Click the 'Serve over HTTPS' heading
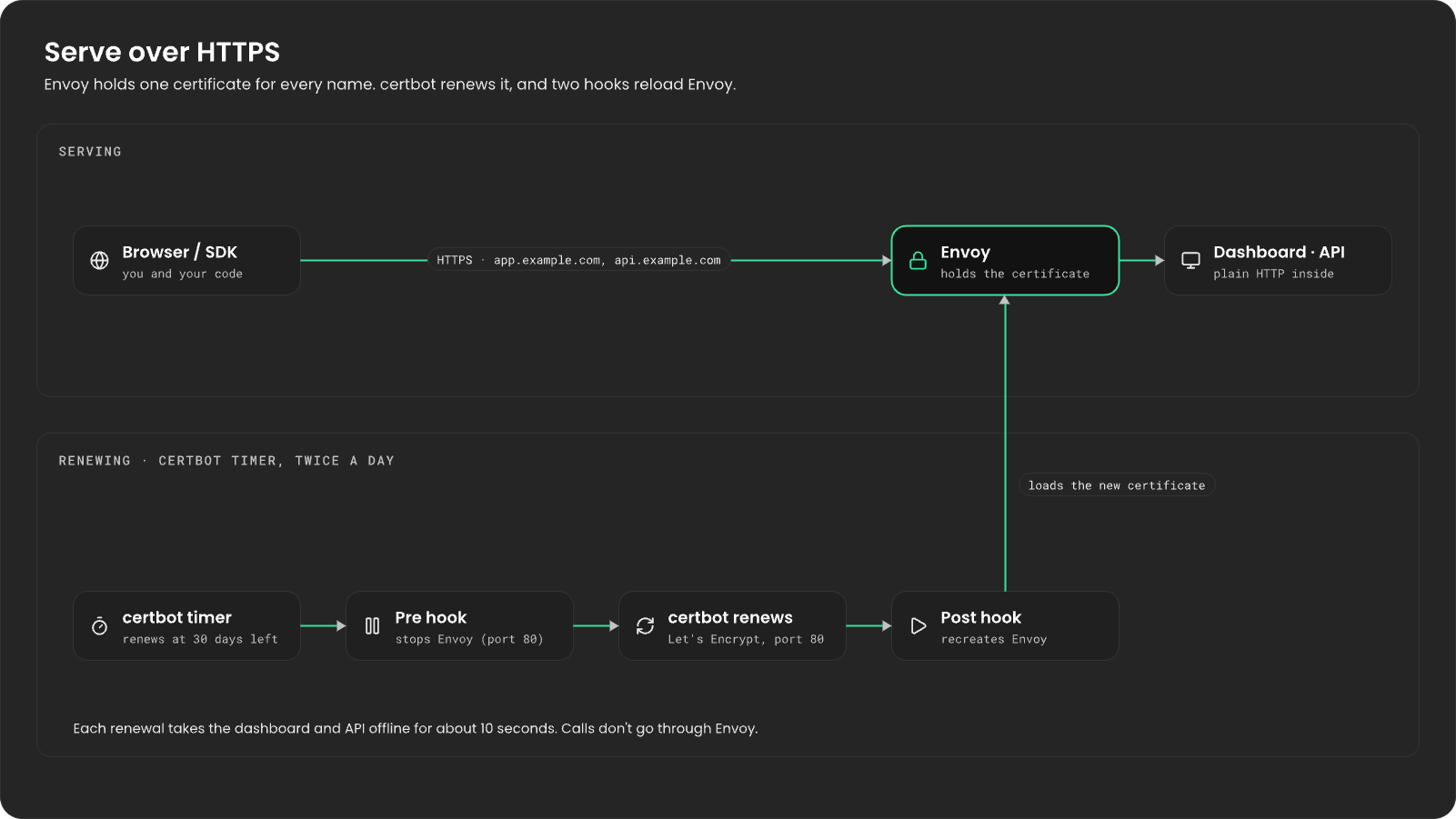 click(163, 52)
